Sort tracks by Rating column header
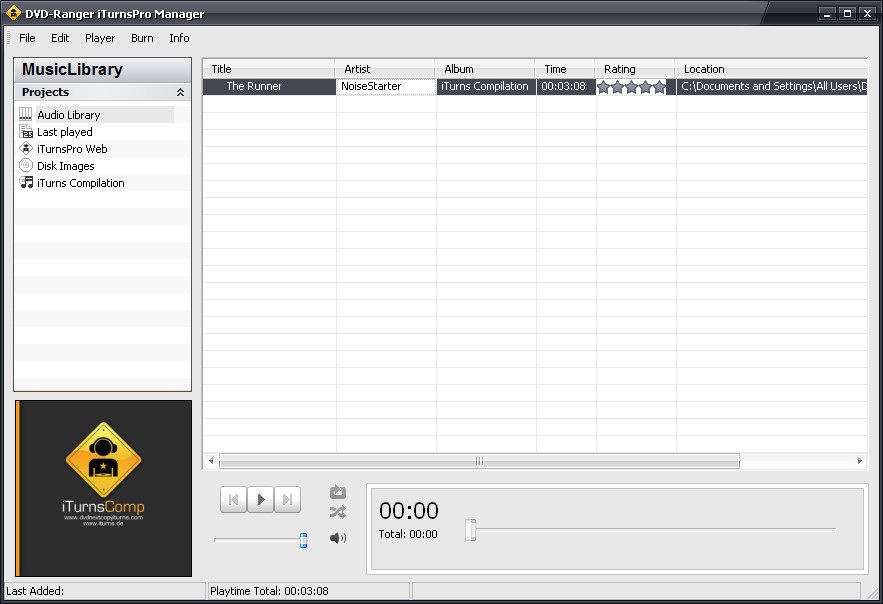Viewport: 883px width, 604px height. [x=635, y=69]
